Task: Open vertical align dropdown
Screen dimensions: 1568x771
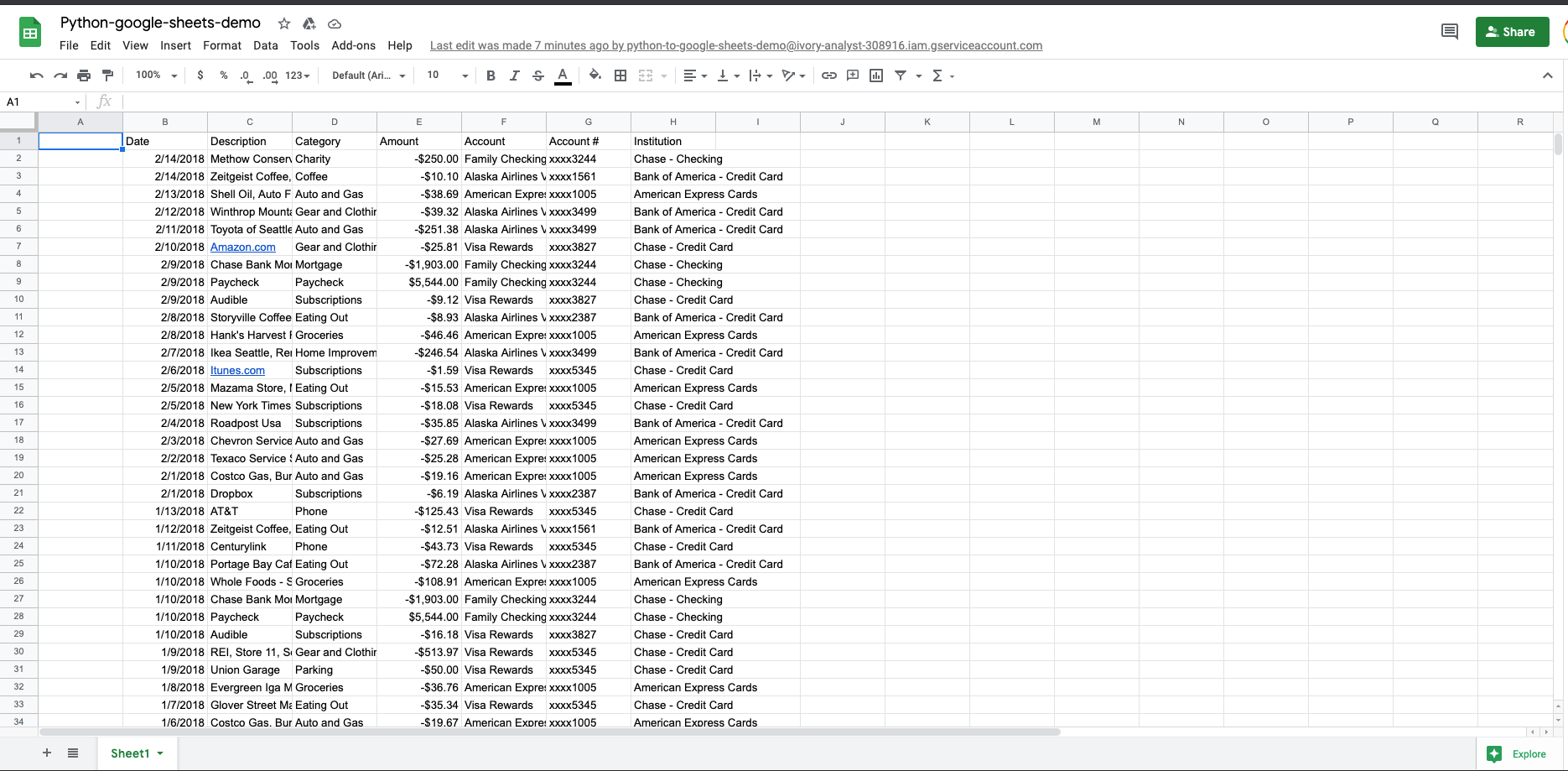Action: click(x=729, y=76)
